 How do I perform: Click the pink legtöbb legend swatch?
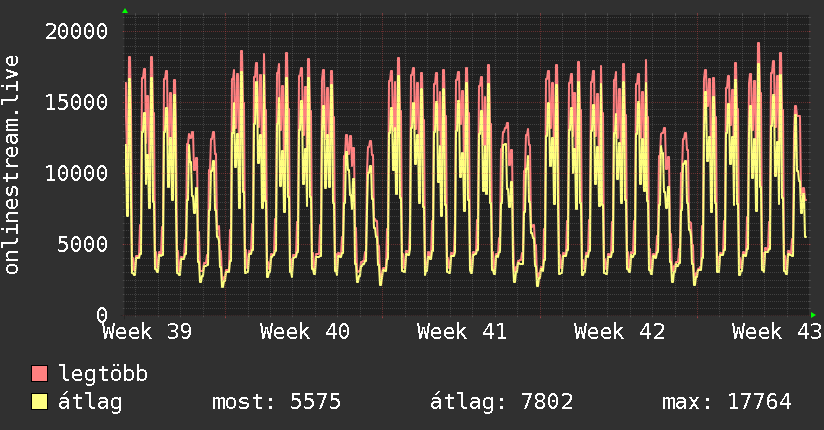(39, 374)
